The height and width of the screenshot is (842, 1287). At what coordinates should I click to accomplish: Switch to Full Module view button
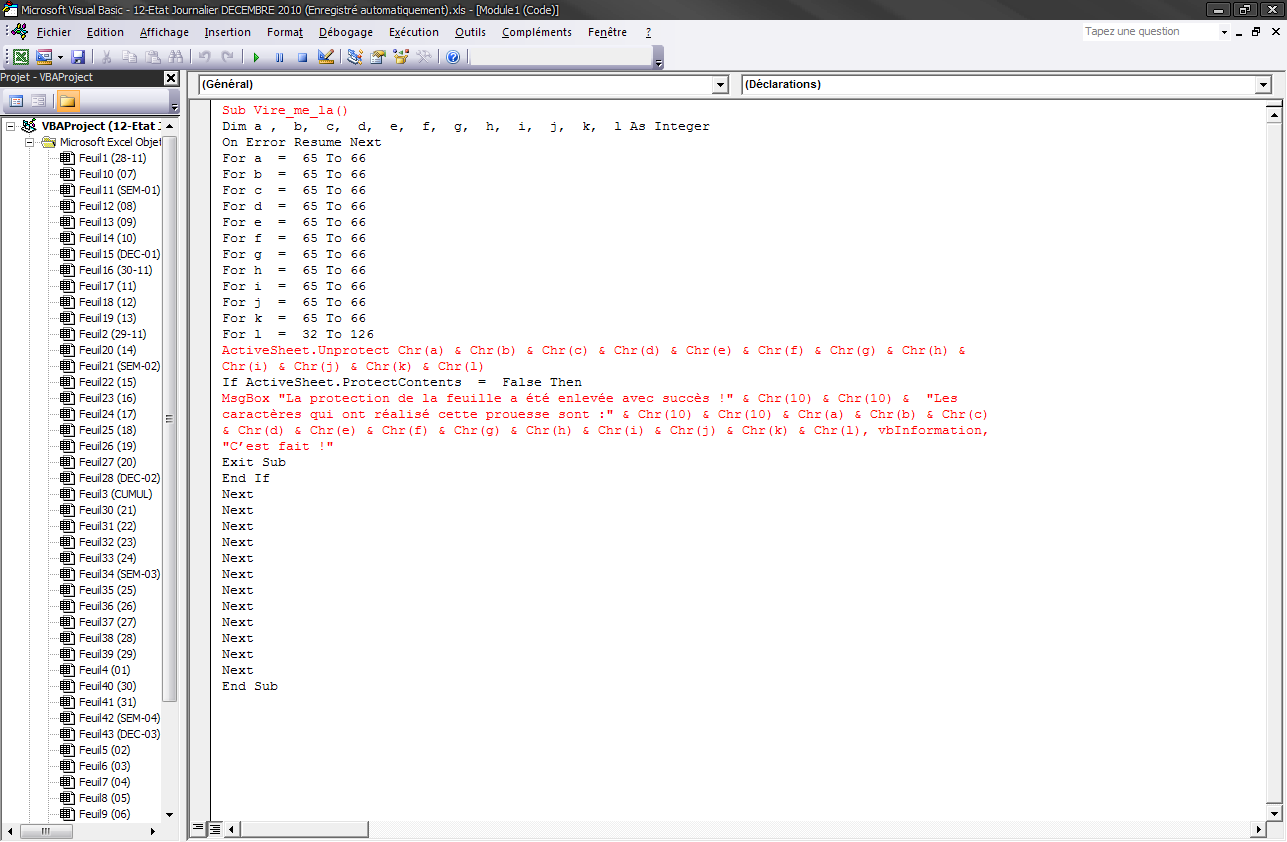(x=214, y=828)
